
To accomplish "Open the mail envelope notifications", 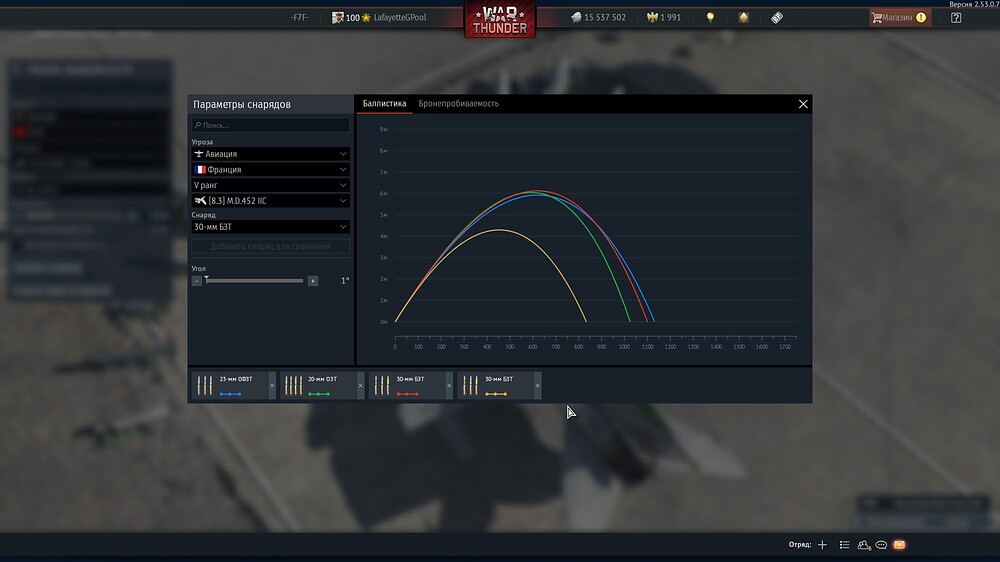I will 899,545.
